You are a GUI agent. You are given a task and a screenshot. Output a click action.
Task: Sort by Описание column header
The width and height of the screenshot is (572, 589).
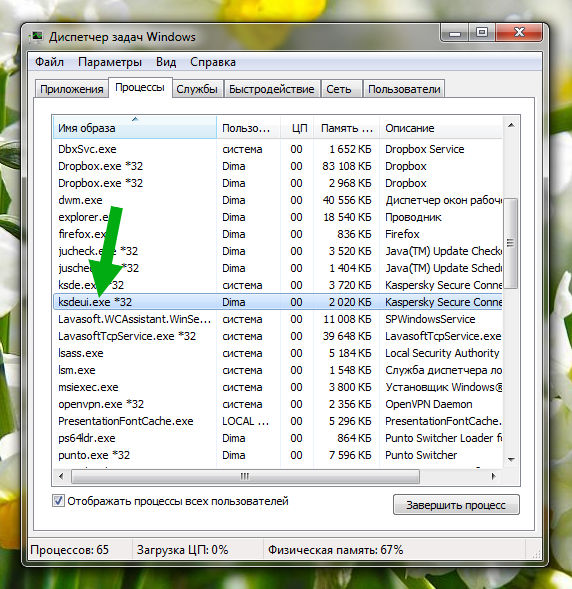(441, 128)
